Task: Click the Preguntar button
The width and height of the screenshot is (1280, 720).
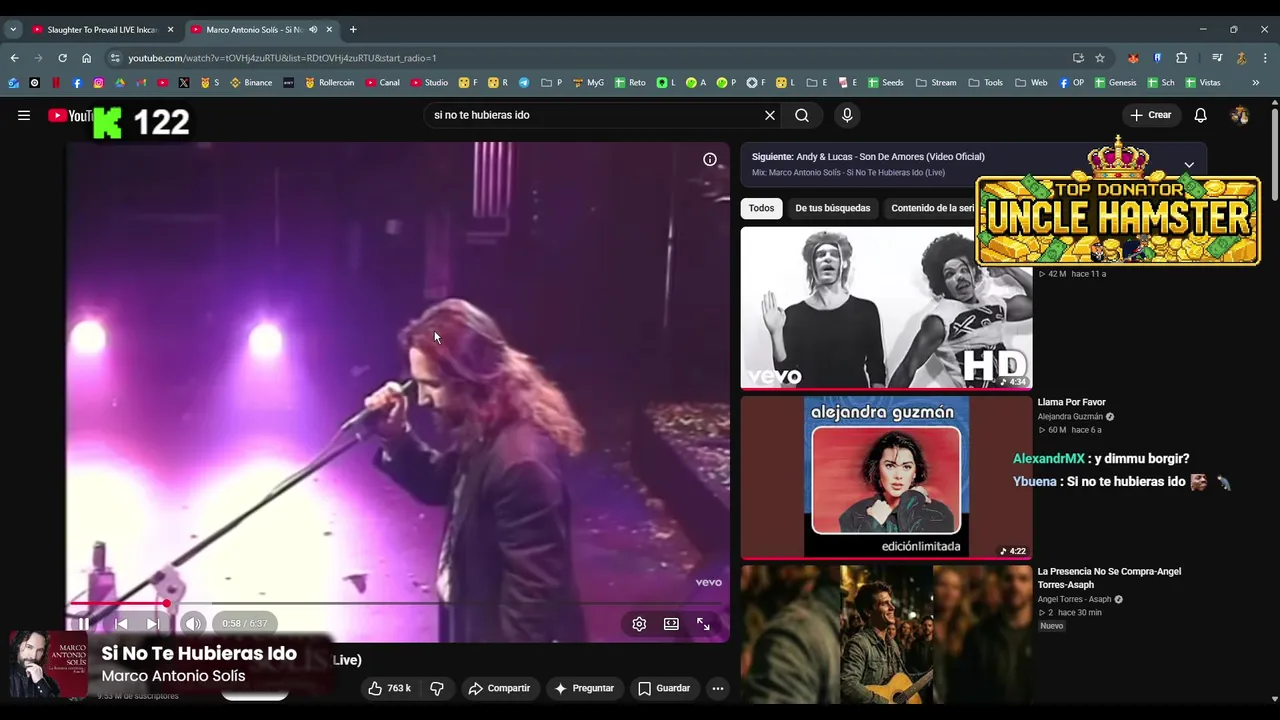Action: (x=584, y=688)
